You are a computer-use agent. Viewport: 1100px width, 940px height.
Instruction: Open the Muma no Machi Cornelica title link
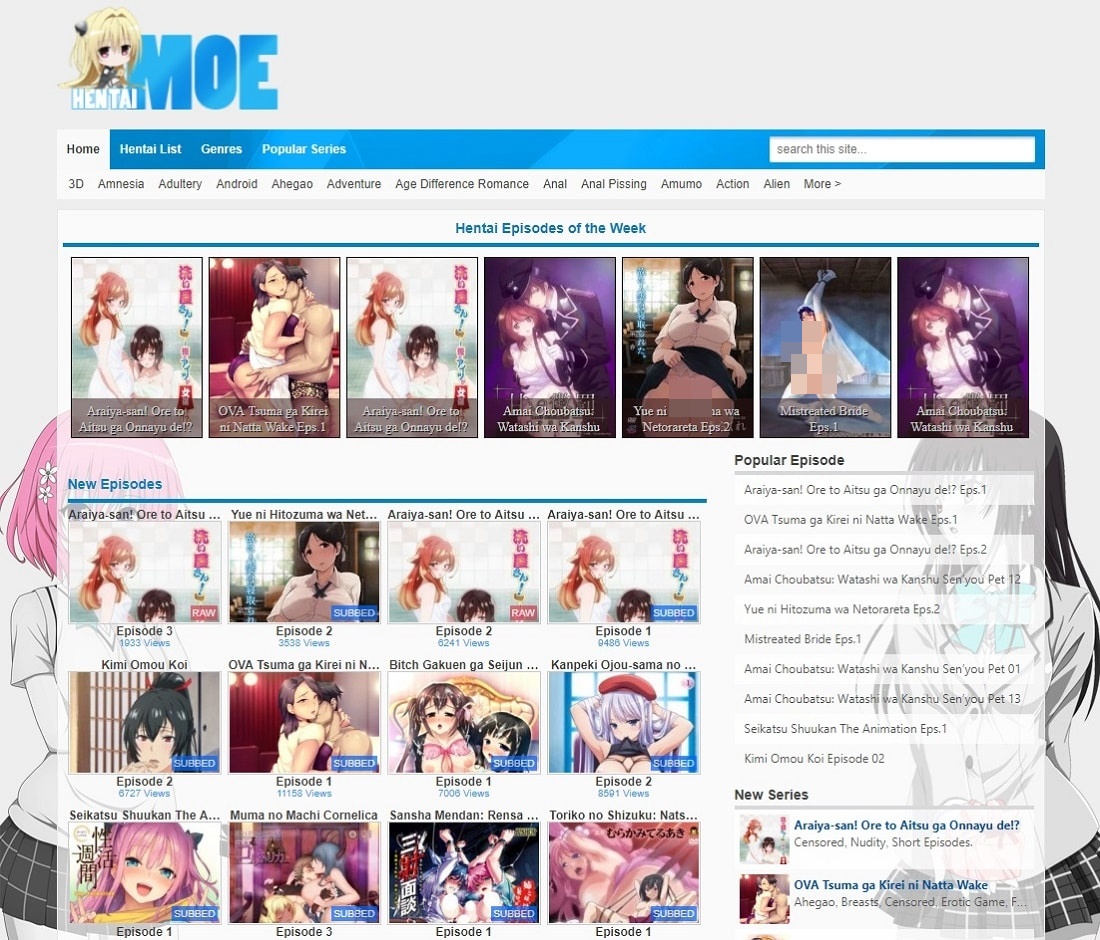pyautogui.click(x=304, y=815)
